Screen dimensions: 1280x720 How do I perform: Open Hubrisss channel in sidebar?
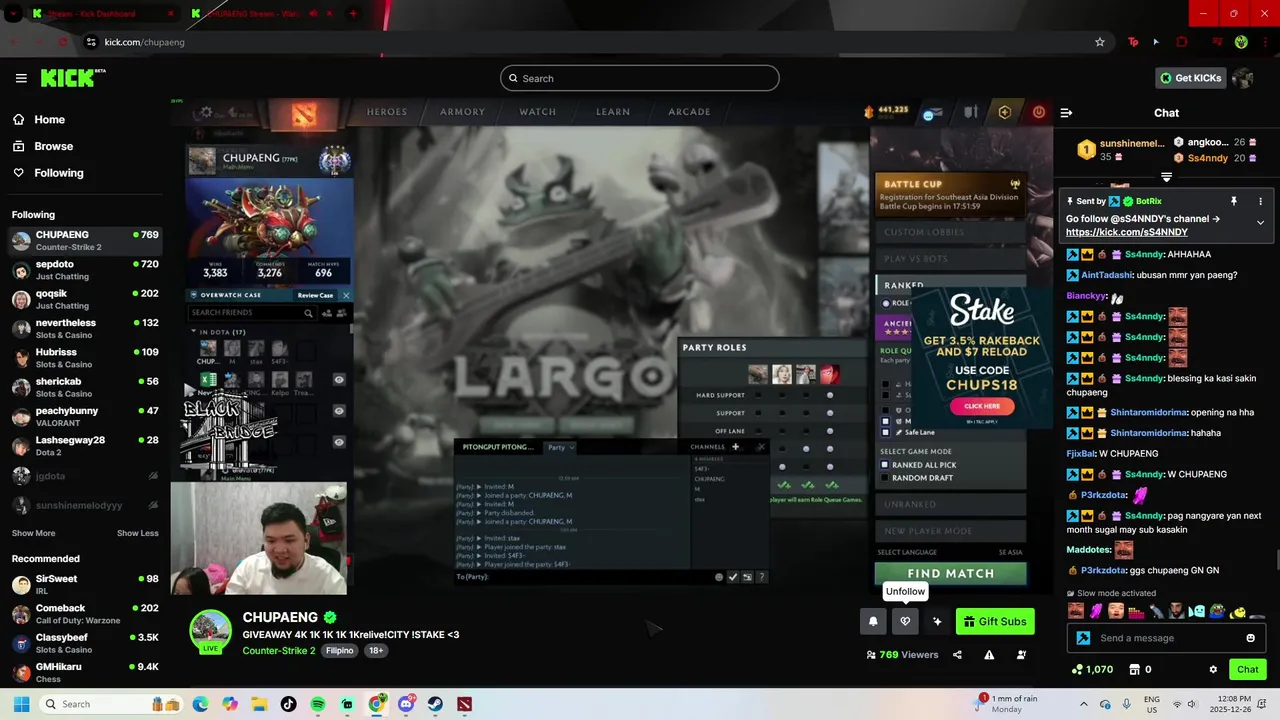tap(85, 358)
